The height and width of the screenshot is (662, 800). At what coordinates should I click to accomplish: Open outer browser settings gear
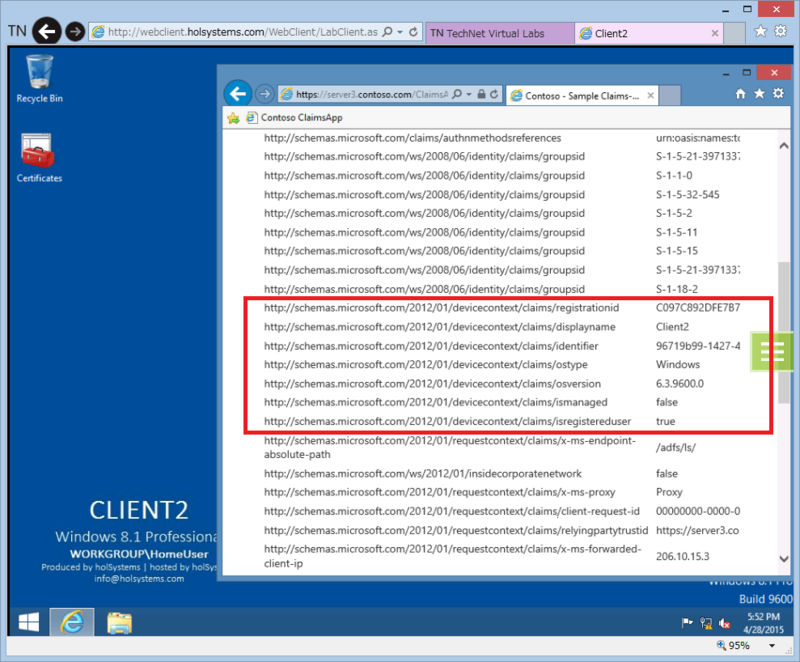tap(781, 31)
